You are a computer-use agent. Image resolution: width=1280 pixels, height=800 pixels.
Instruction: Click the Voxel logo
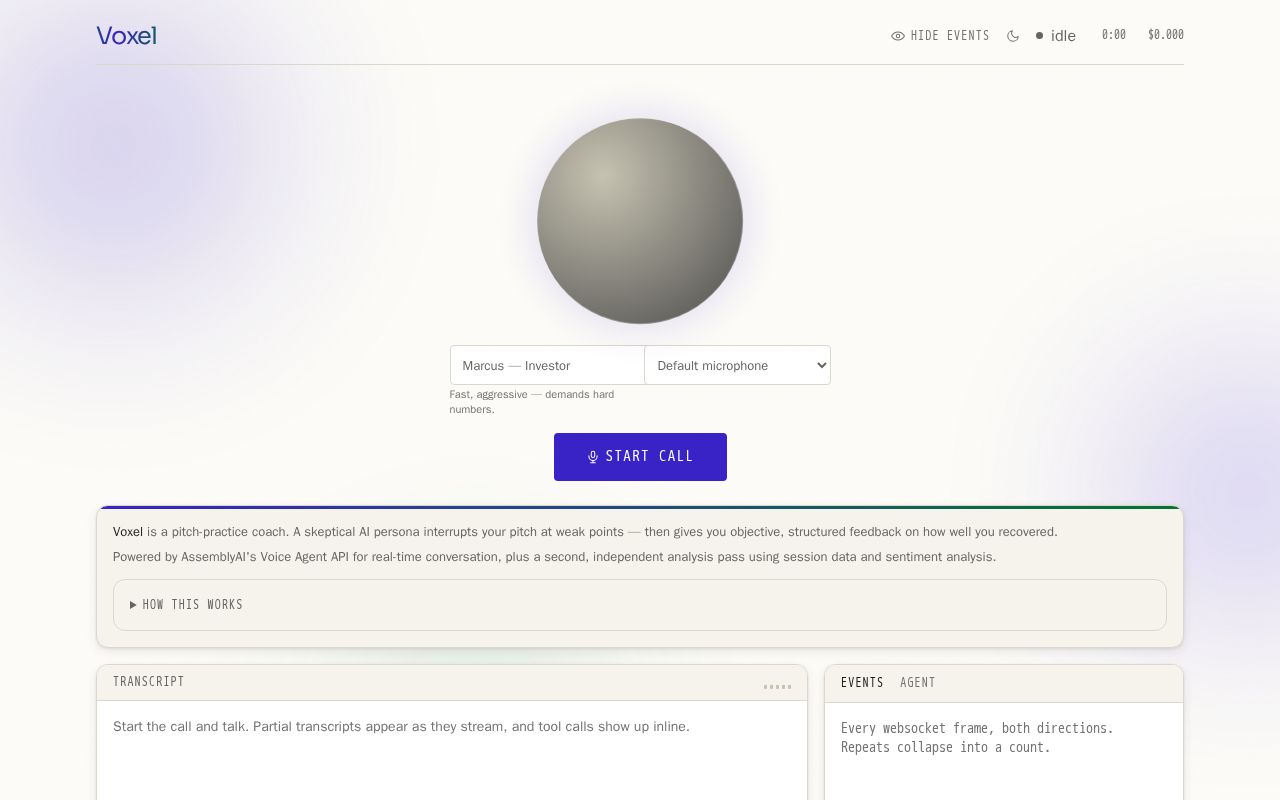point(126,36)
